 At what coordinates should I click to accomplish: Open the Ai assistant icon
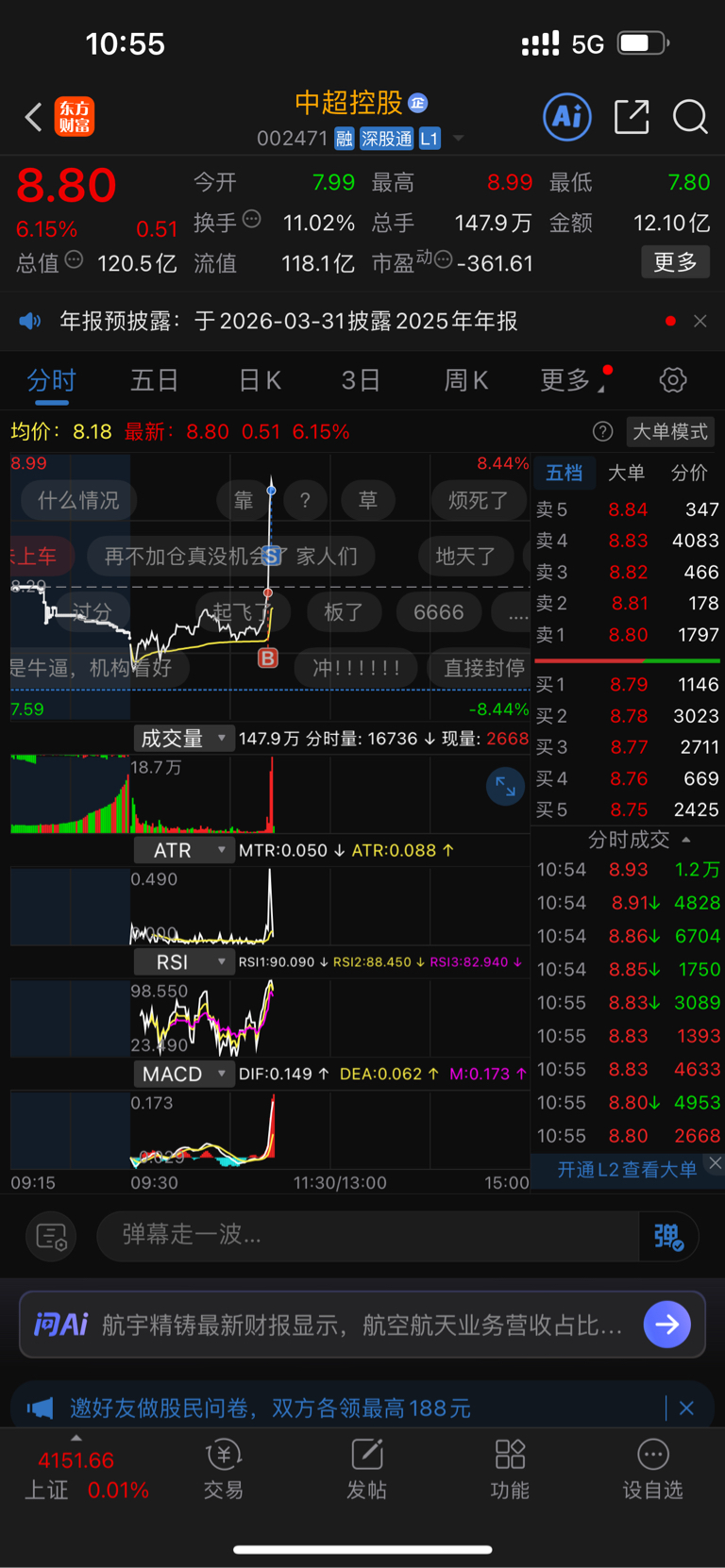(567, 117)
